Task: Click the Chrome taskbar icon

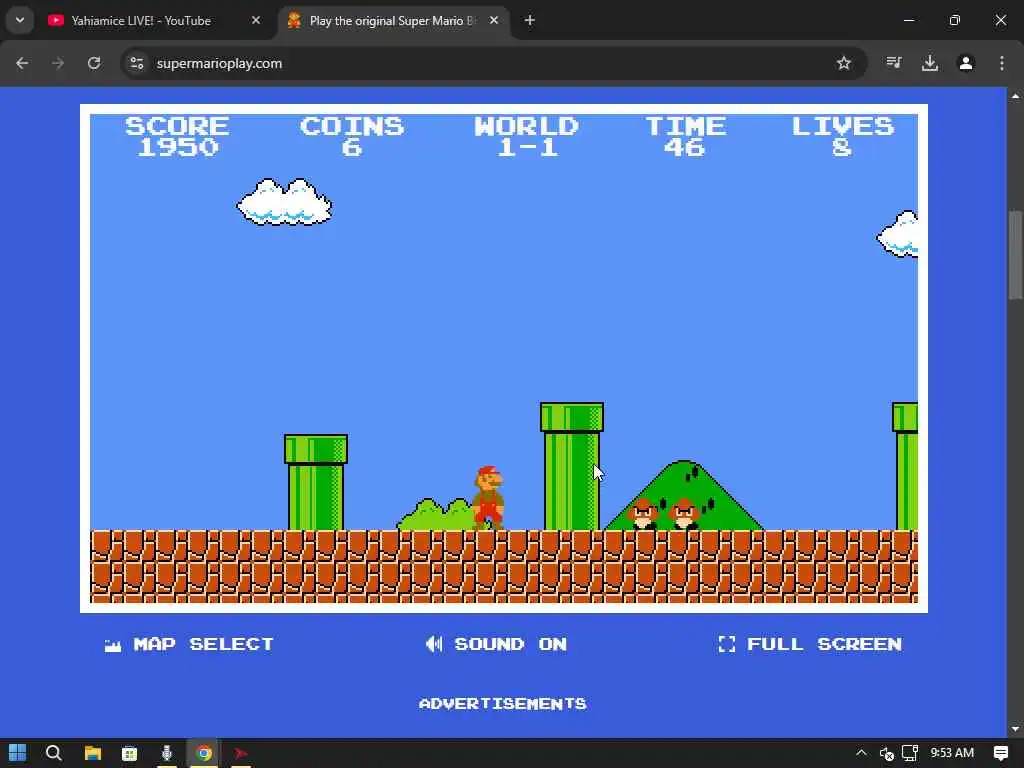Action: pyautogui.click(x=204, y=753)
